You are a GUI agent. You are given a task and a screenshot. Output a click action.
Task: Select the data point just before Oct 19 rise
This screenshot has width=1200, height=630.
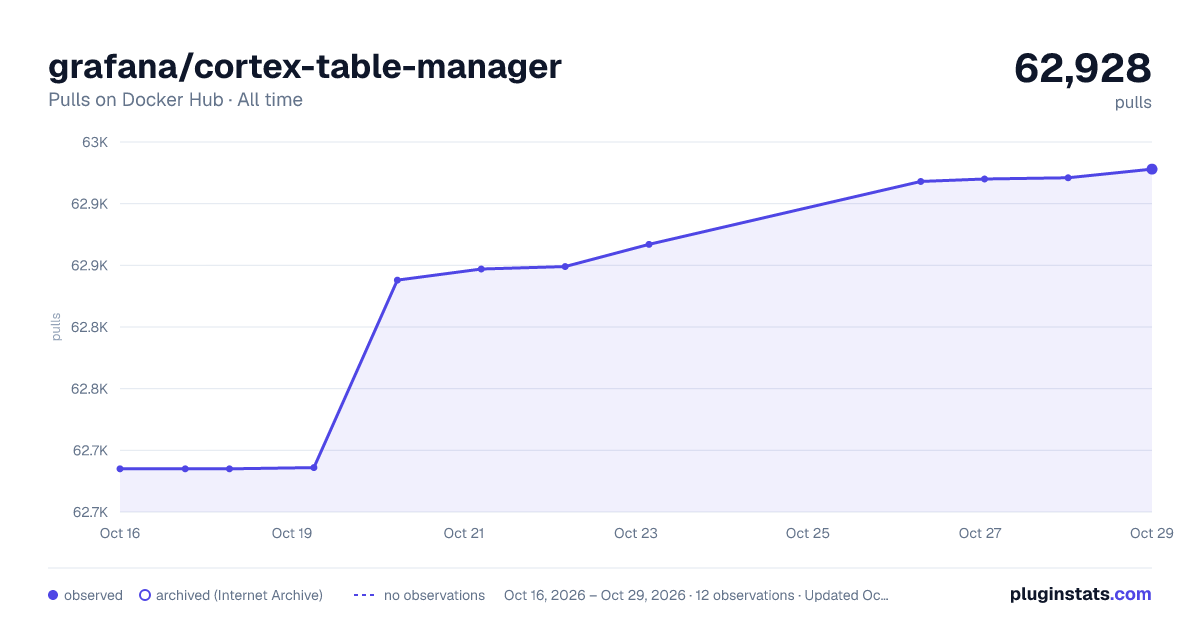click(314, 468)
